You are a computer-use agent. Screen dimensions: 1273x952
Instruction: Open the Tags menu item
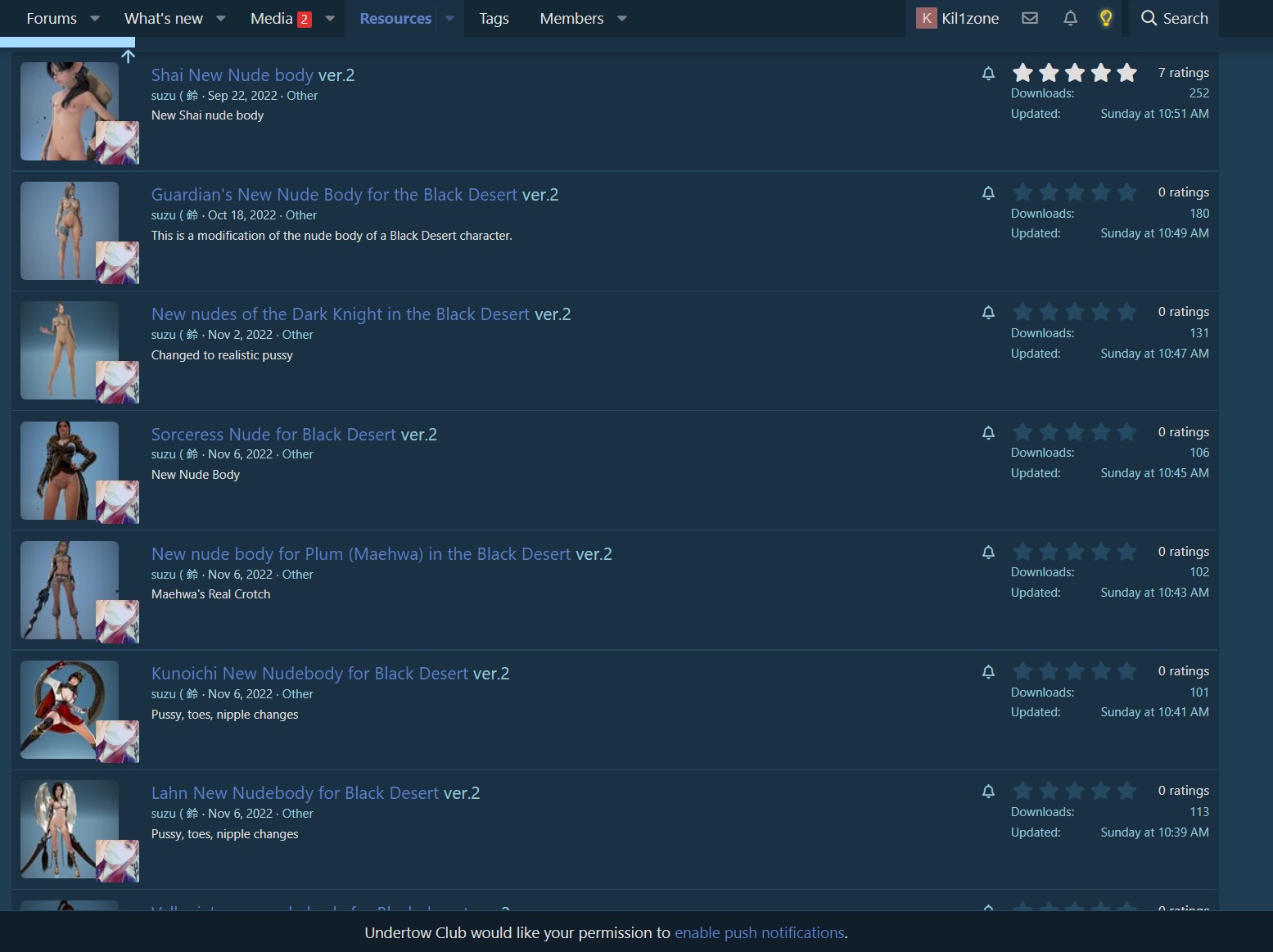point(494,18)
